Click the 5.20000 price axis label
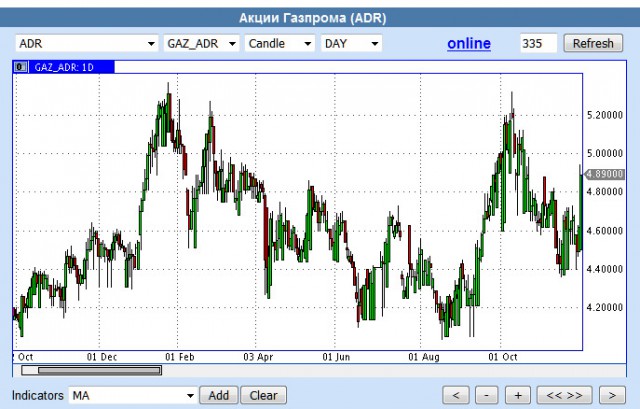Viewport: 640px width, 409px height. coord(605,115)
